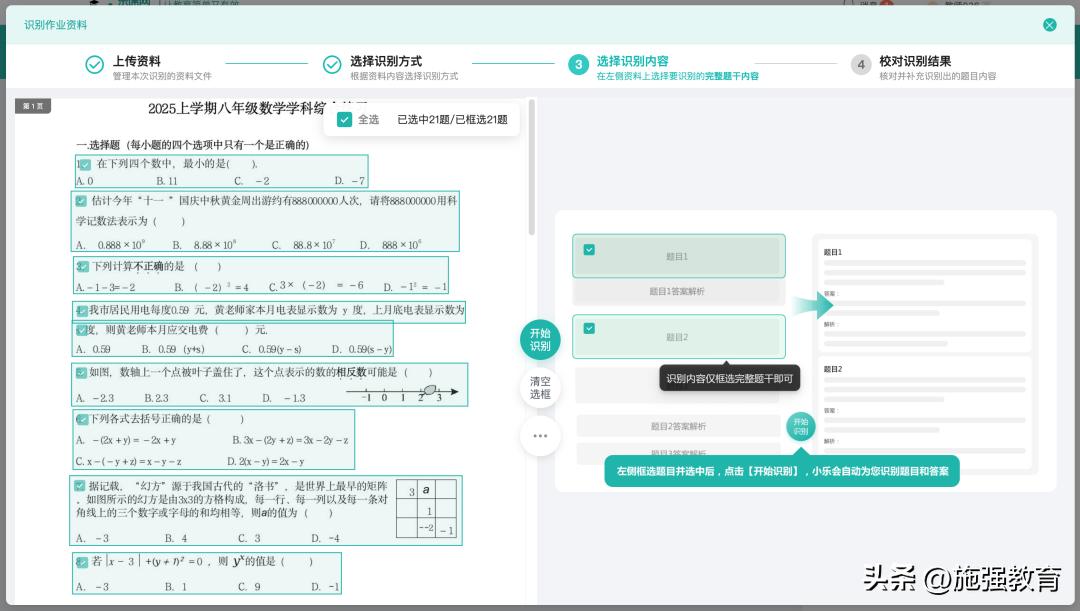This screenshot has height=611, width=1080.
Task: Uncheck the 估计今年十一 question checkbox
Action: 81,201
